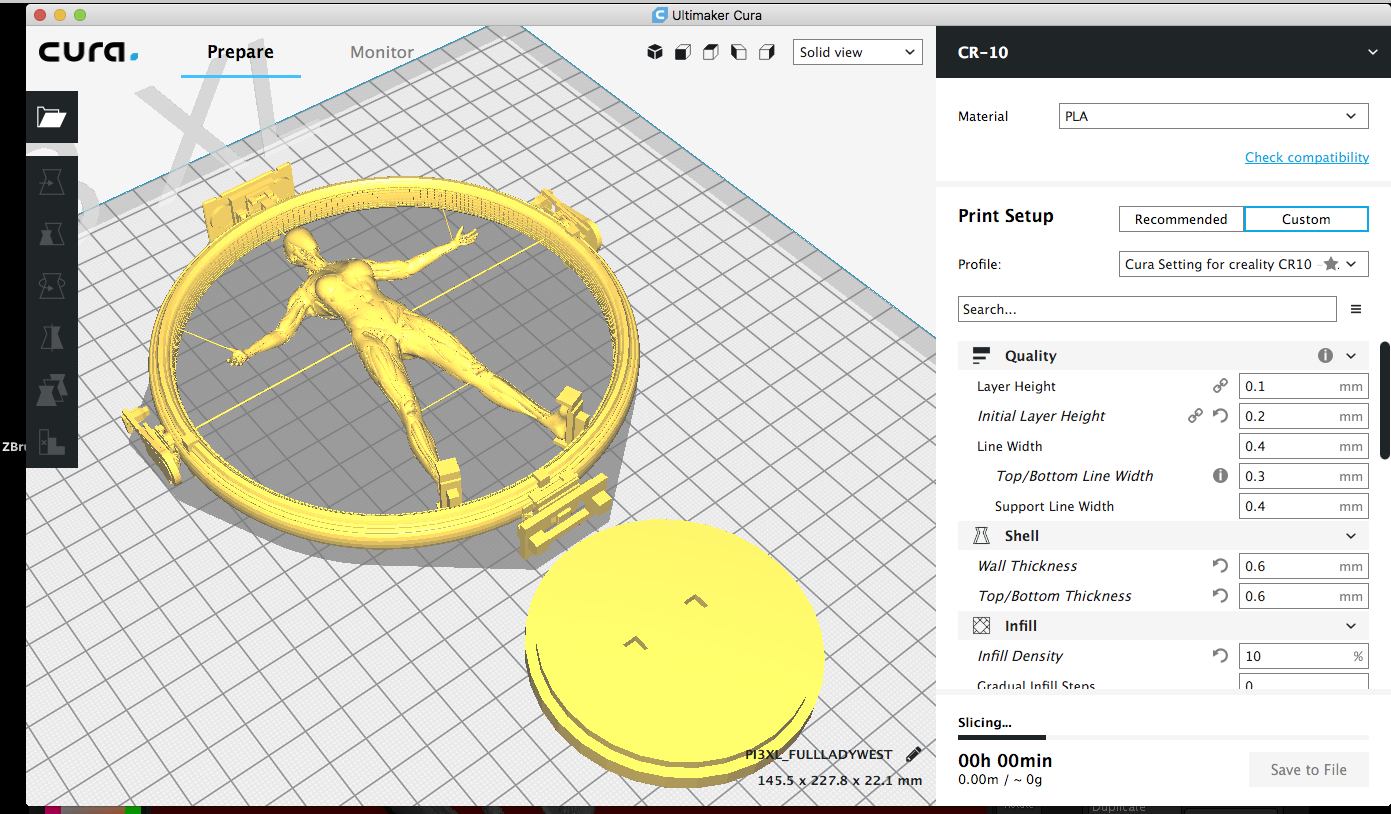Click the Infill category icon

click(x=981, y=626)
